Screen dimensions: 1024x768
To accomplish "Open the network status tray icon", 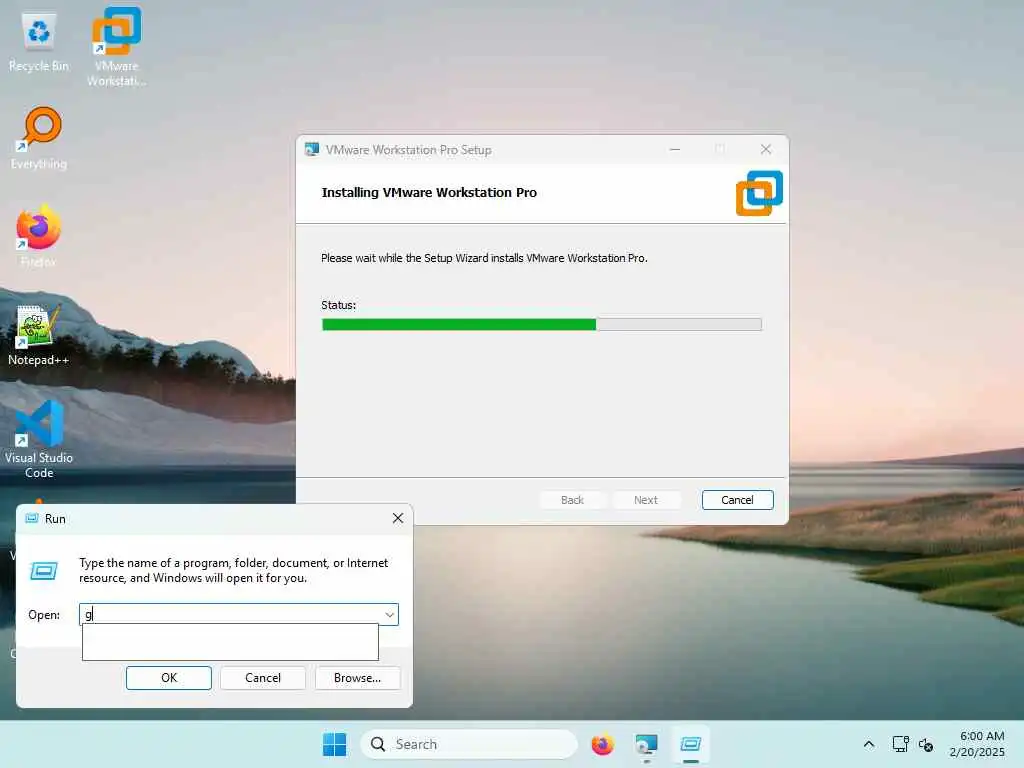I will [901, 744].
